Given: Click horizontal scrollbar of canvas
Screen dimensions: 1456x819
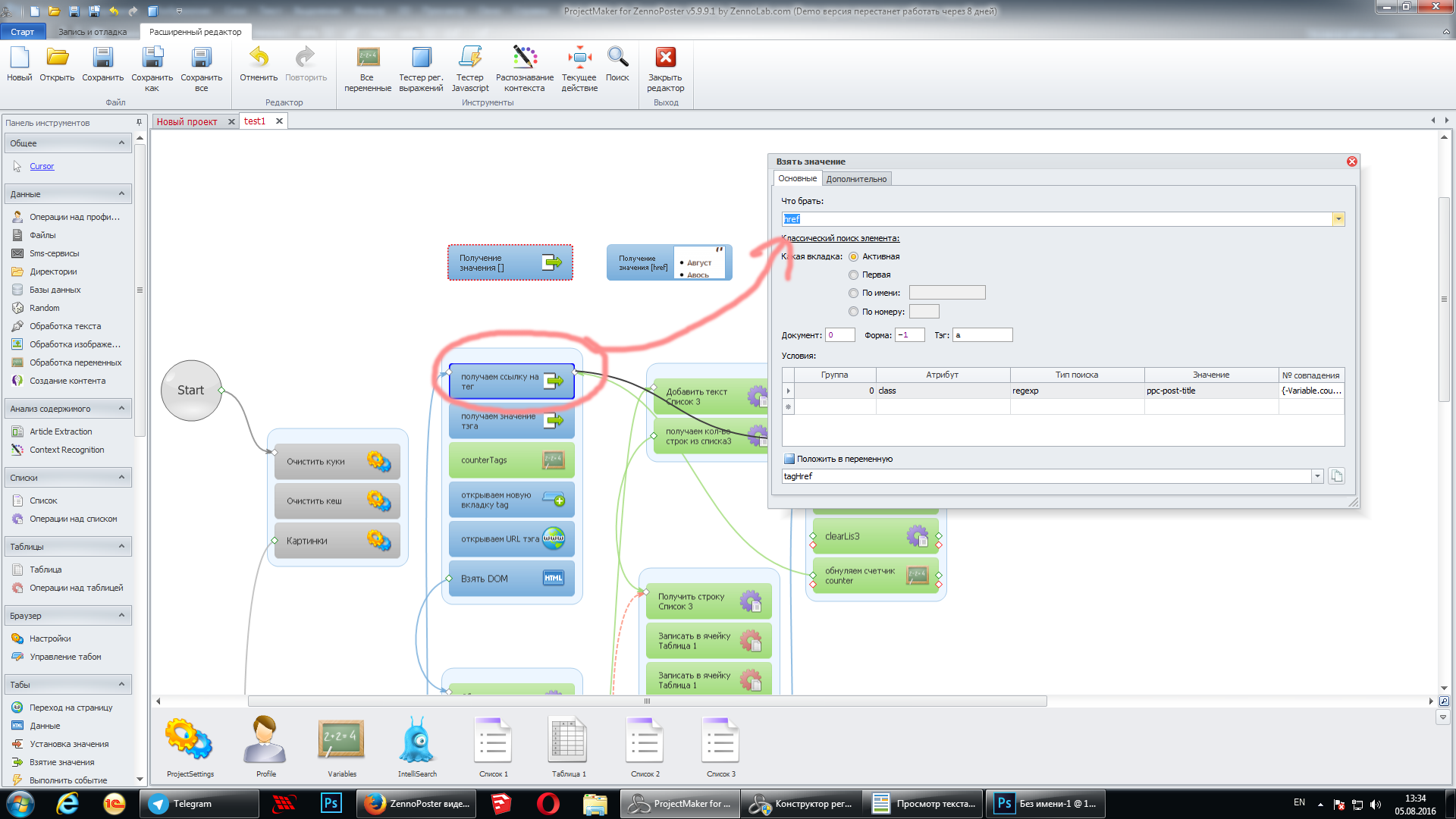Looking at the screenshot, I should point(647,701).
